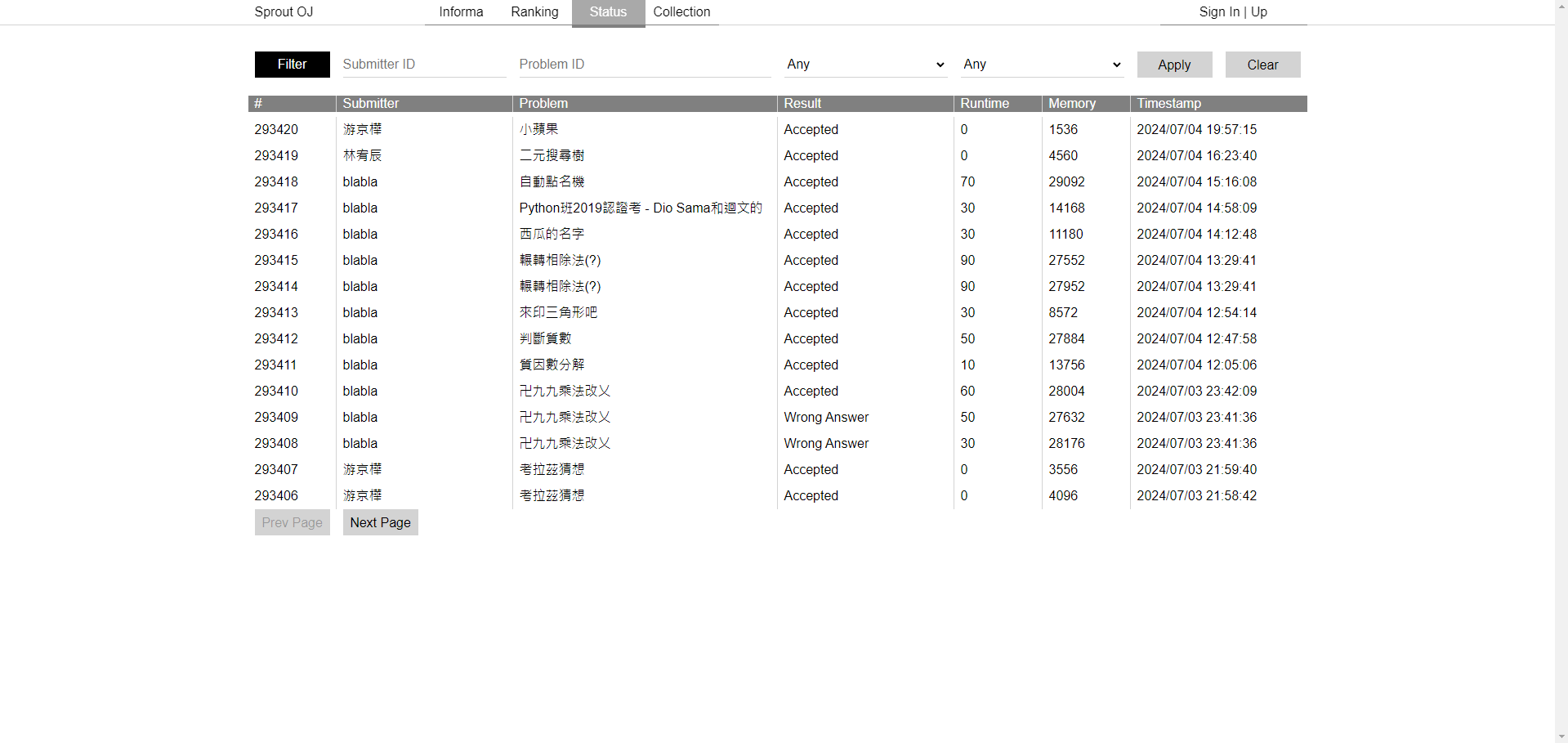The height and width of the screenshot is (743, 1568).
Task: Open problem Python班2019認證考 - Dio Sama和迴文的
Action: click(x=640, y=208)
